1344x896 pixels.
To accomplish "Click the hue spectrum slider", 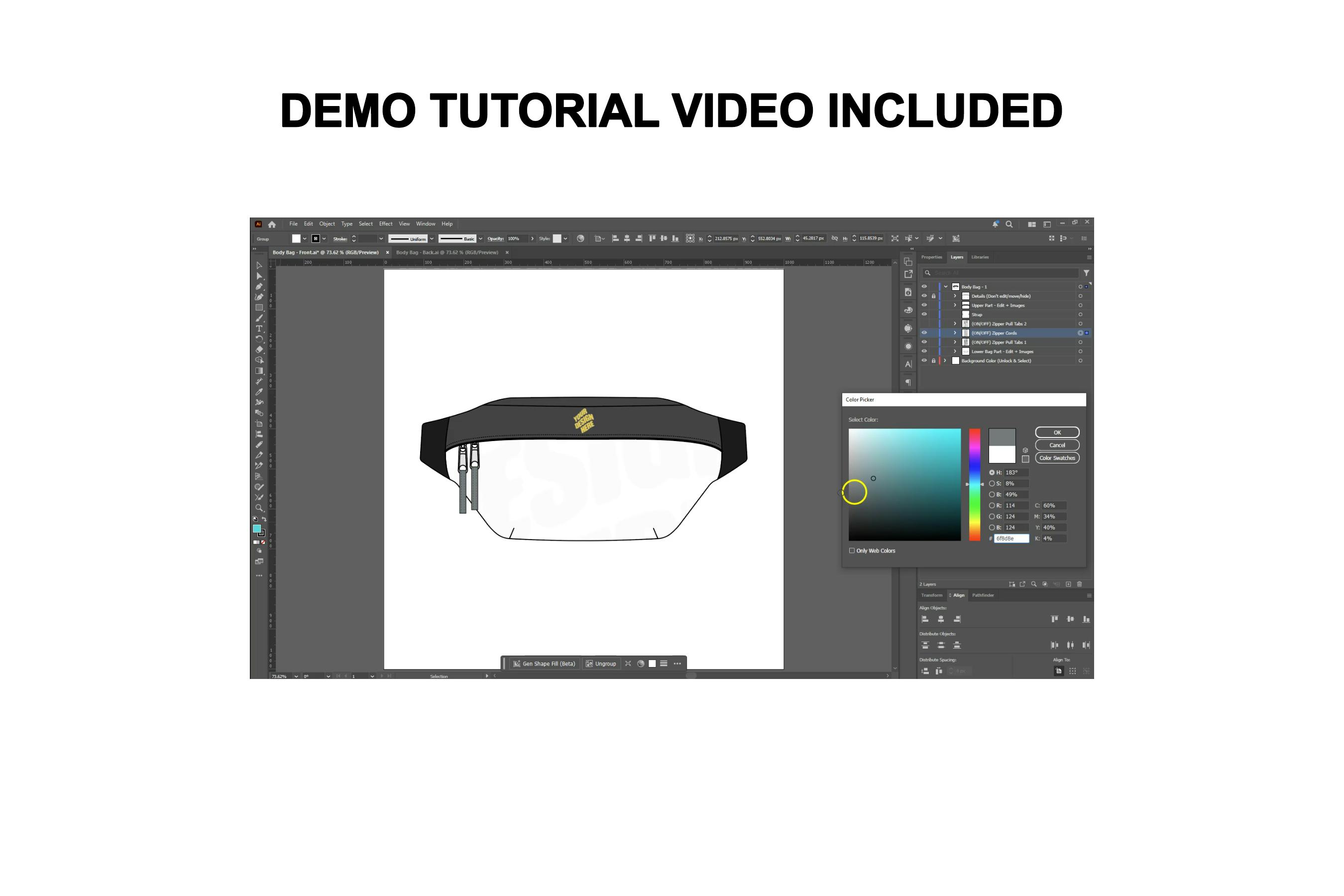I will tap(974, 484).
